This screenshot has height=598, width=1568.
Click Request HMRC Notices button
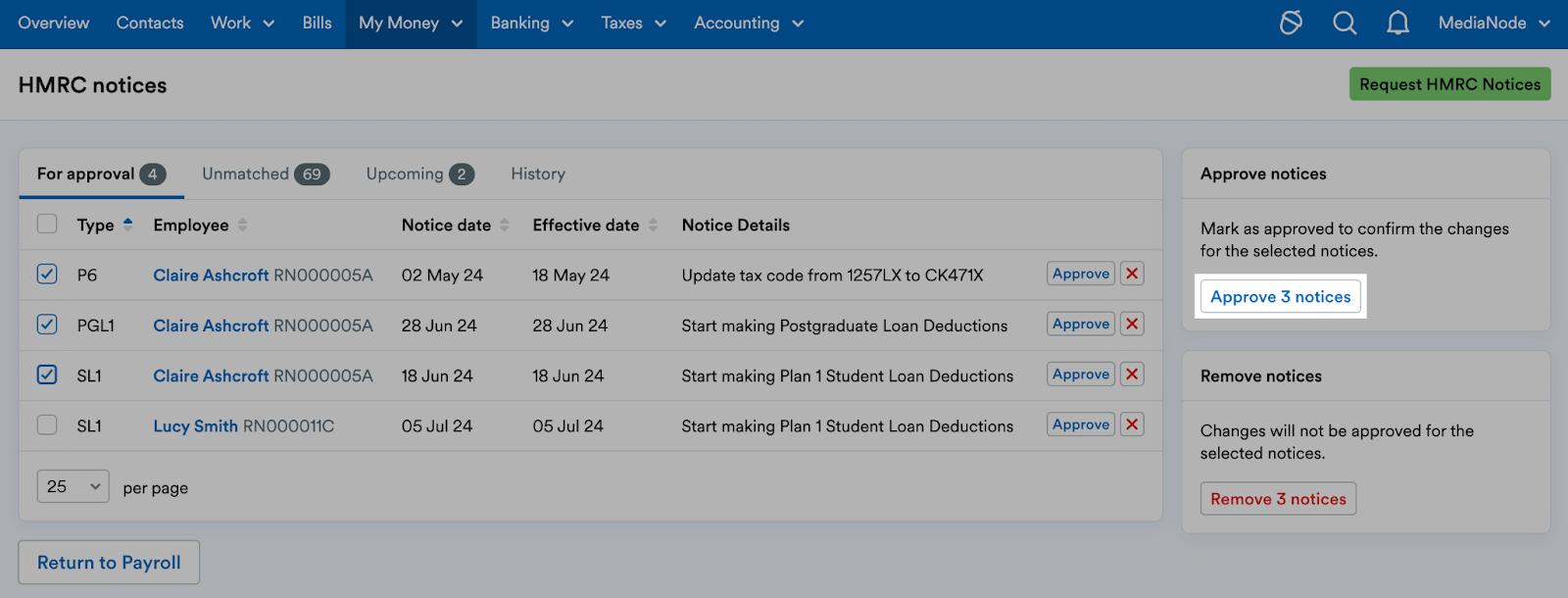1449,84
